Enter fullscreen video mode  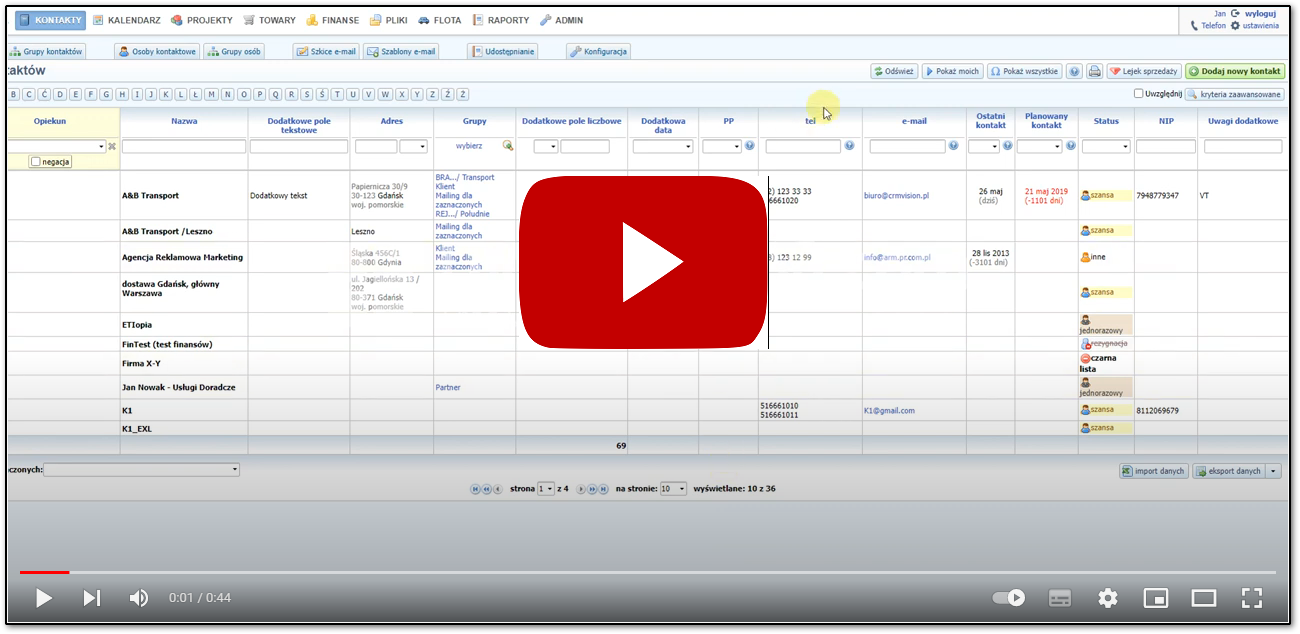click(1251, 598)
